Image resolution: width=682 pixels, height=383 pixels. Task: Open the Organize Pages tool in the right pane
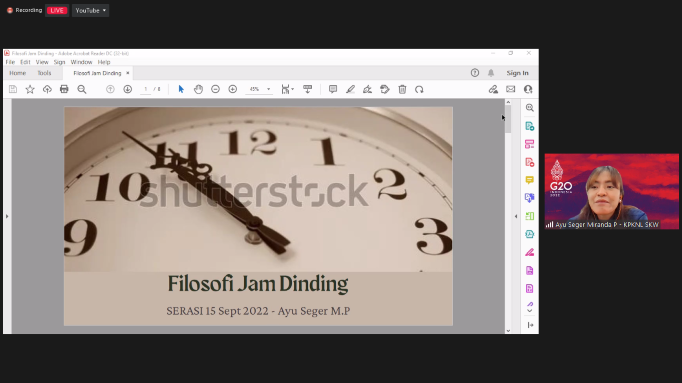[529, 216]
